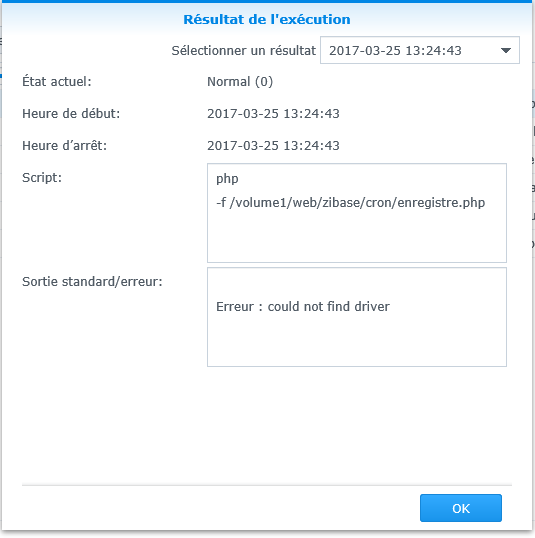
Task: Click the 'Script:' label
Action: [42, 177]
